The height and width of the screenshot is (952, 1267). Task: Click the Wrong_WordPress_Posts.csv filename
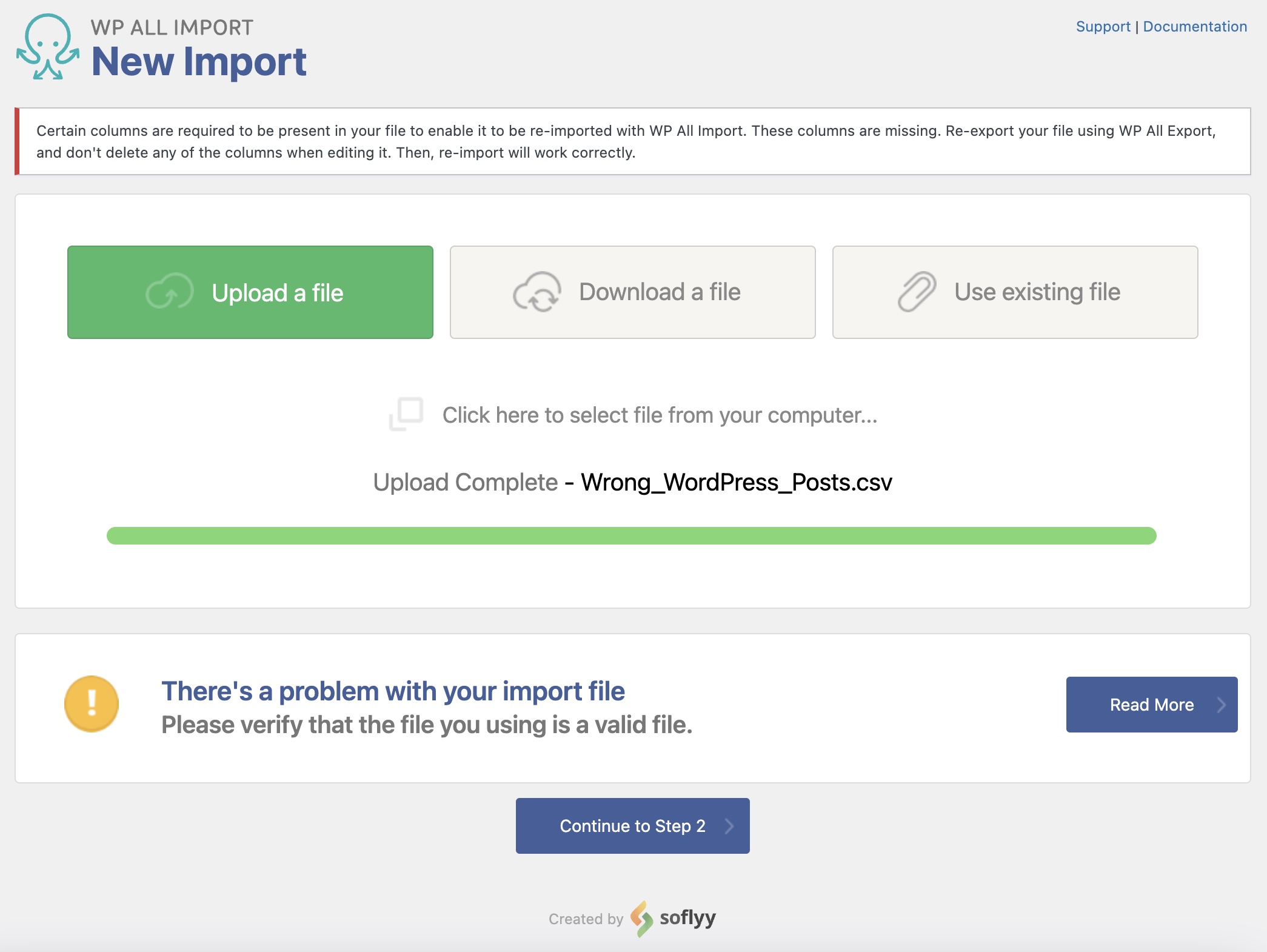(736, 483)
